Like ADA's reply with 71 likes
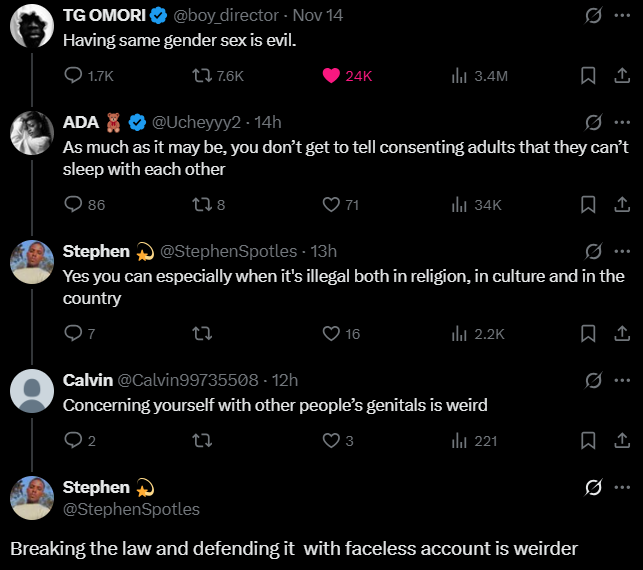Viewport: 643px width, 570px height. tap(332, 205)
